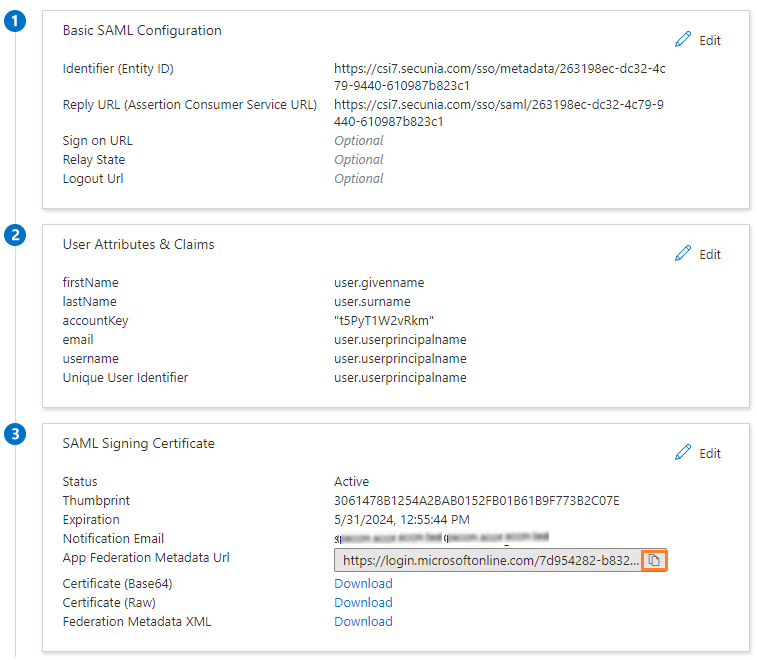This screenshot has height=660, width=757.
Task: Click the pencil icon for SAML Signing Certificate
Action: coord(683,453)
